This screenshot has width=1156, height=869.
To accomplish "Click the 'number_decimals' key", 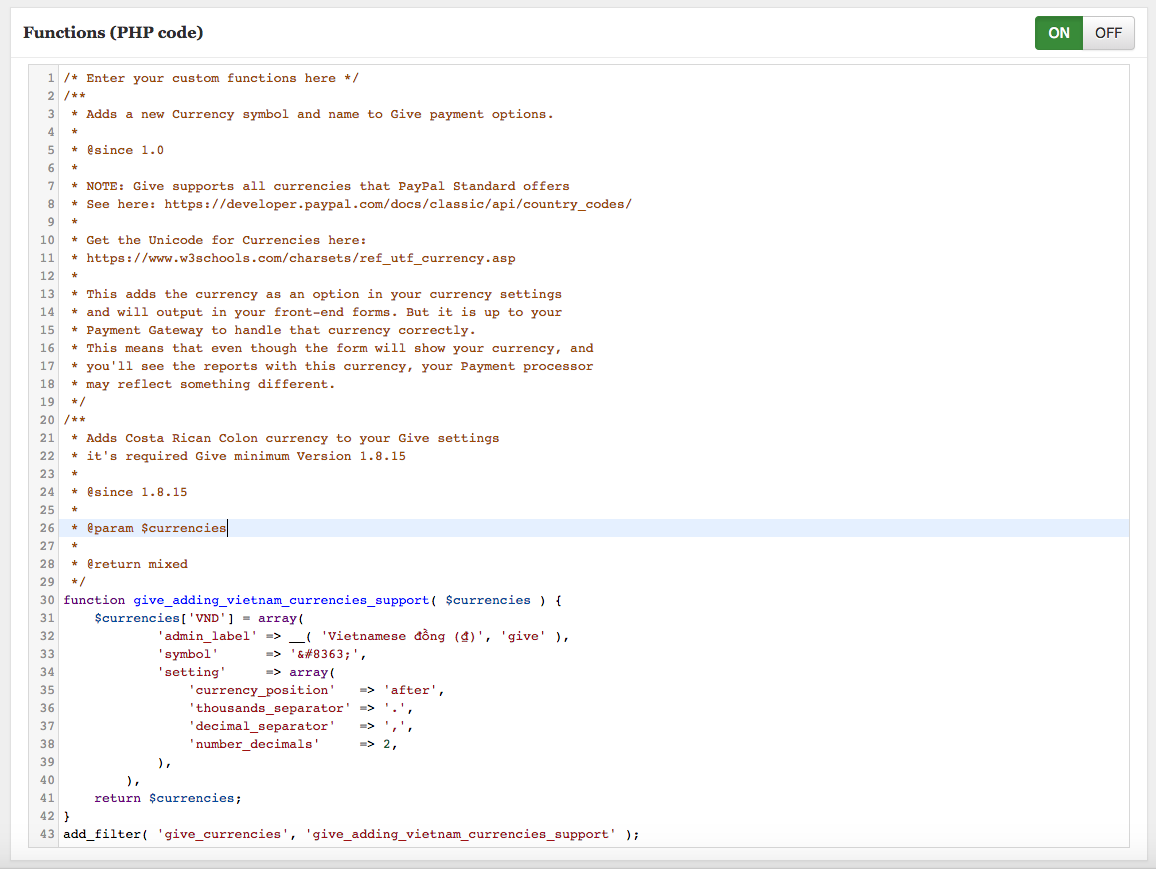I will (254, 744).
